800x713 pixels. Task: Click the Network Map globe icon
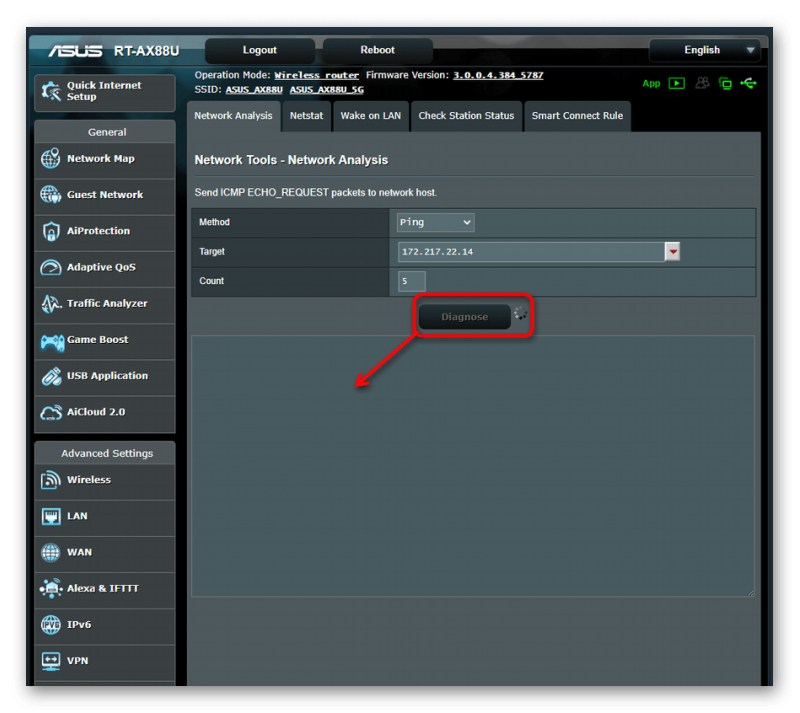coord(51,158)
